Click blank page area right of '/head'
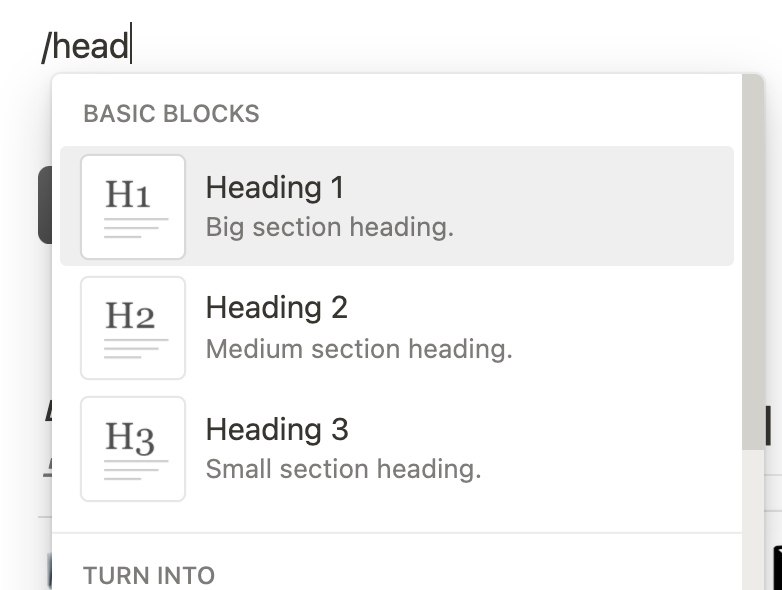 coord(449,46)
